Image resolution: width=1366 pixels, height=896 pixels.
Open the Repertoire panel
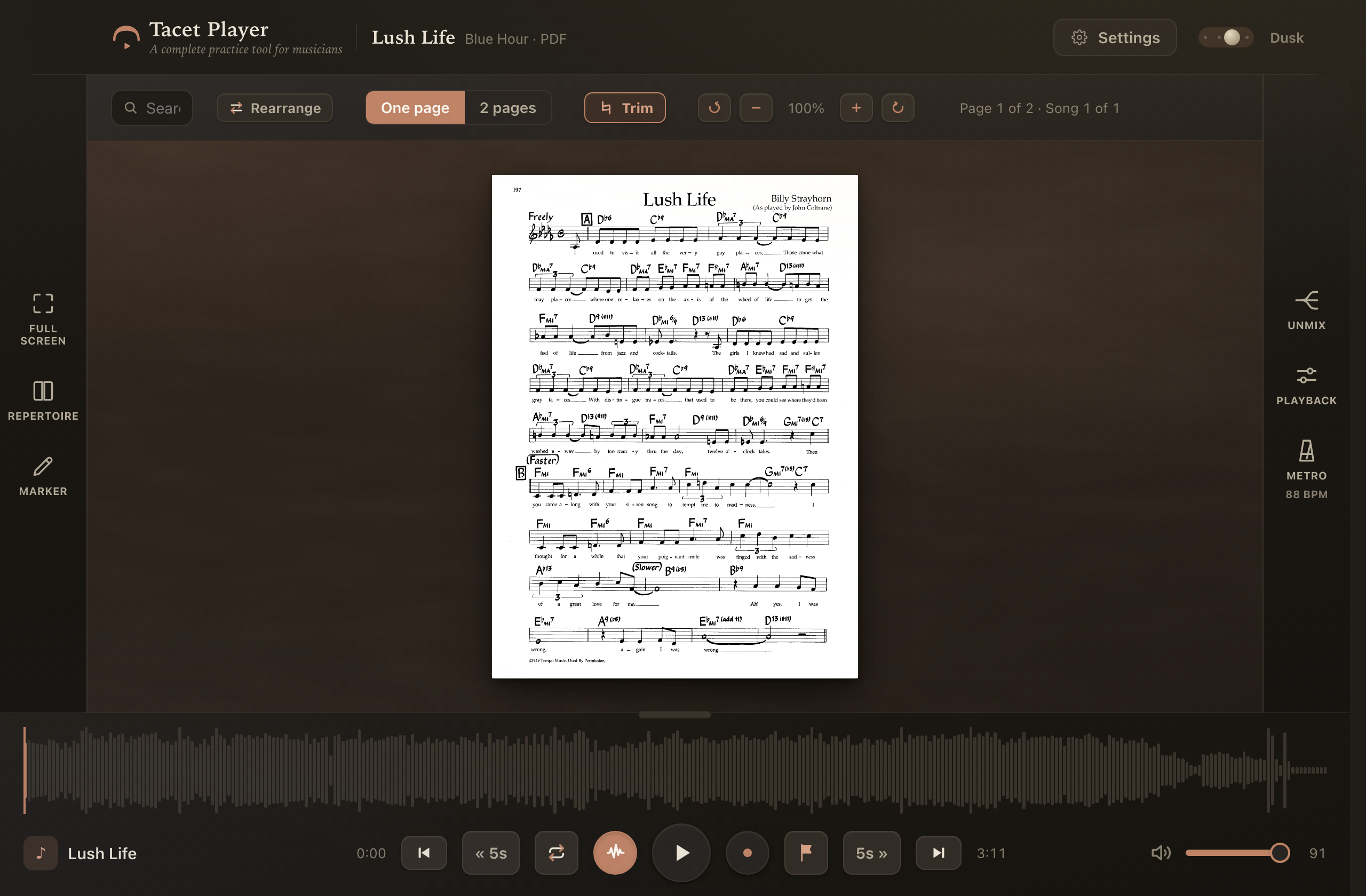(43, 401)
